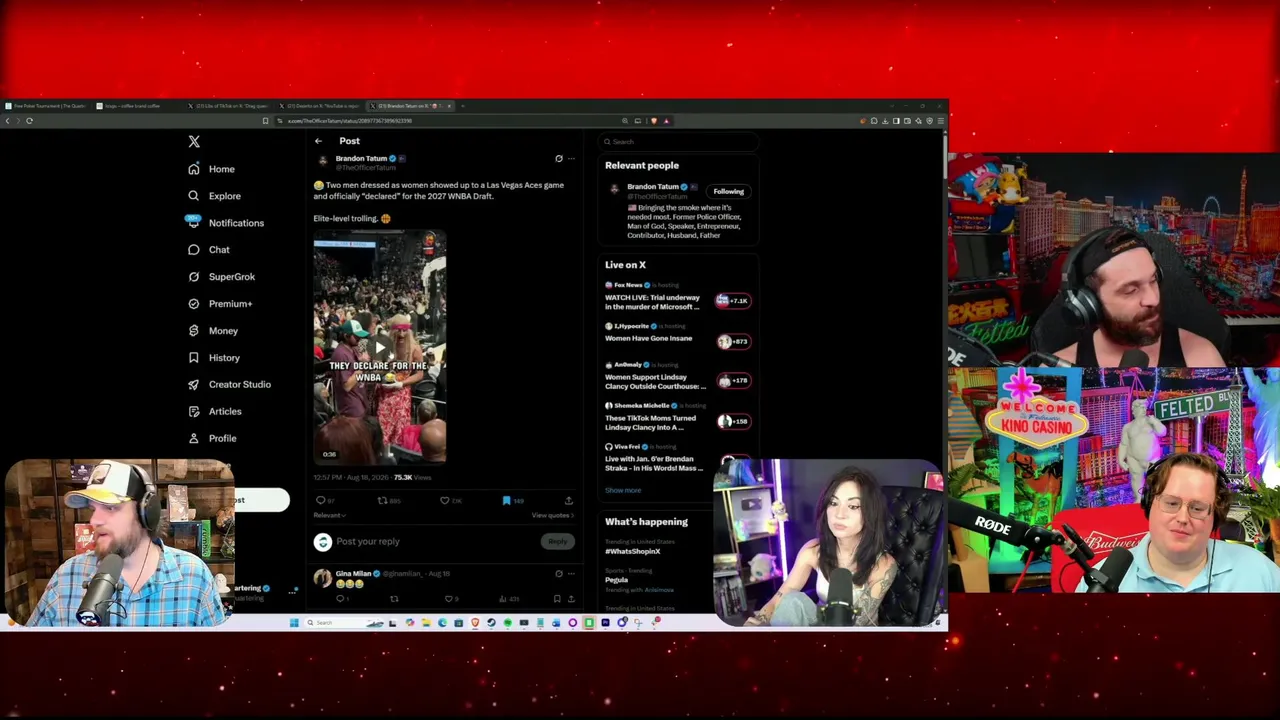Open Premium+ in the sidebar
Viewport: 1280px width, 720px height.
pos(220,304)
